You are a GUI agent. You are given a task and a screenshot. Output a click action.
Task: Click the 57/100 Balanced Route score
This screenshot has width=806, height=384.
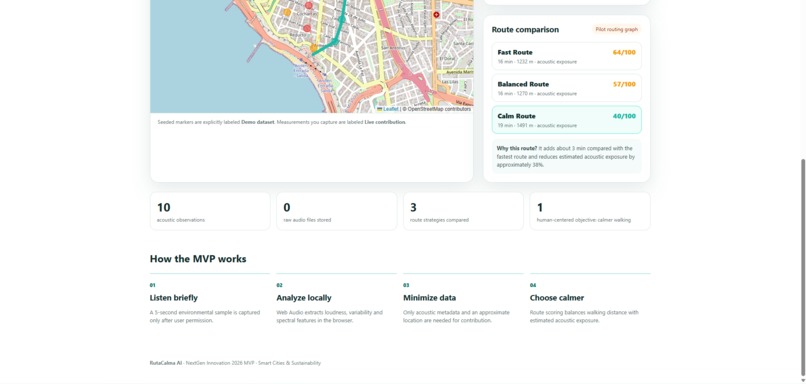coord(624,84)
